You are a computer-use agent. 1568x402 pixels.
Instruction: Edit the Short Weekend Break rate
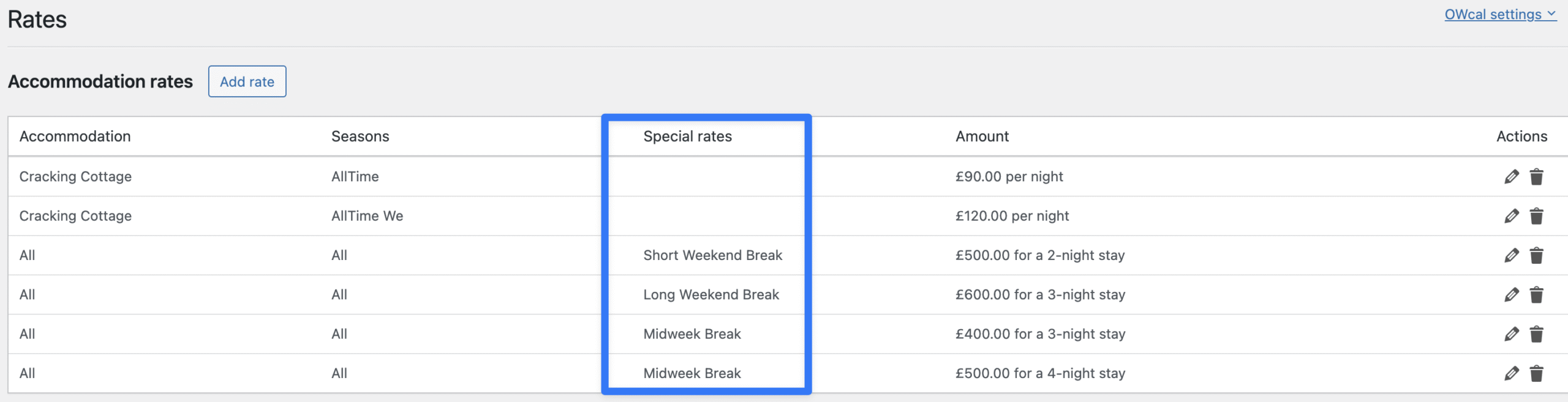tap(1511, 255)
